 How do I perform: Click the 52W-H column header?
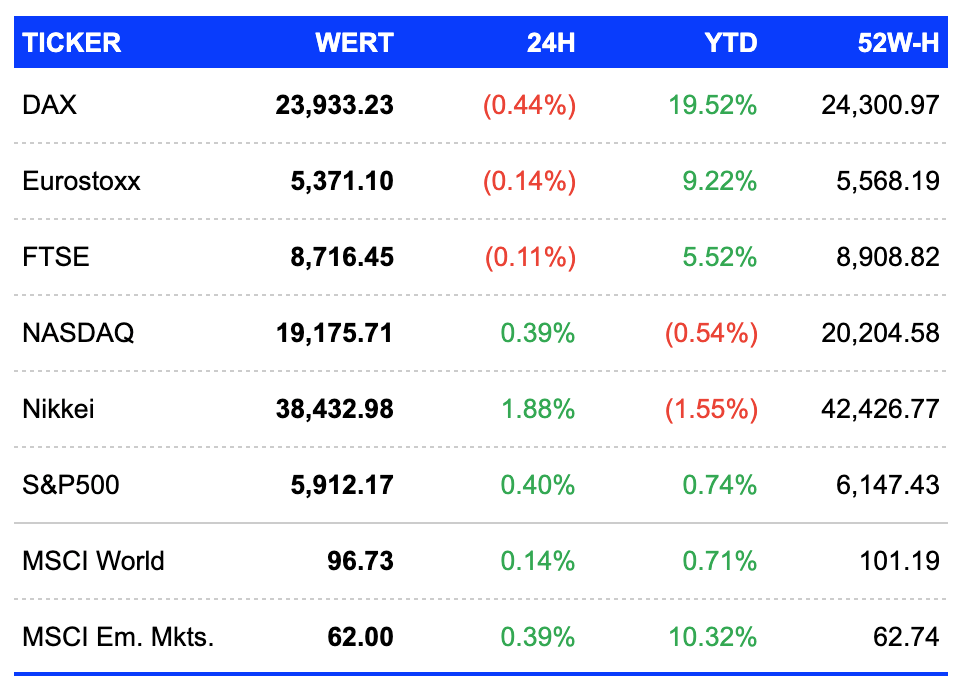898,43
